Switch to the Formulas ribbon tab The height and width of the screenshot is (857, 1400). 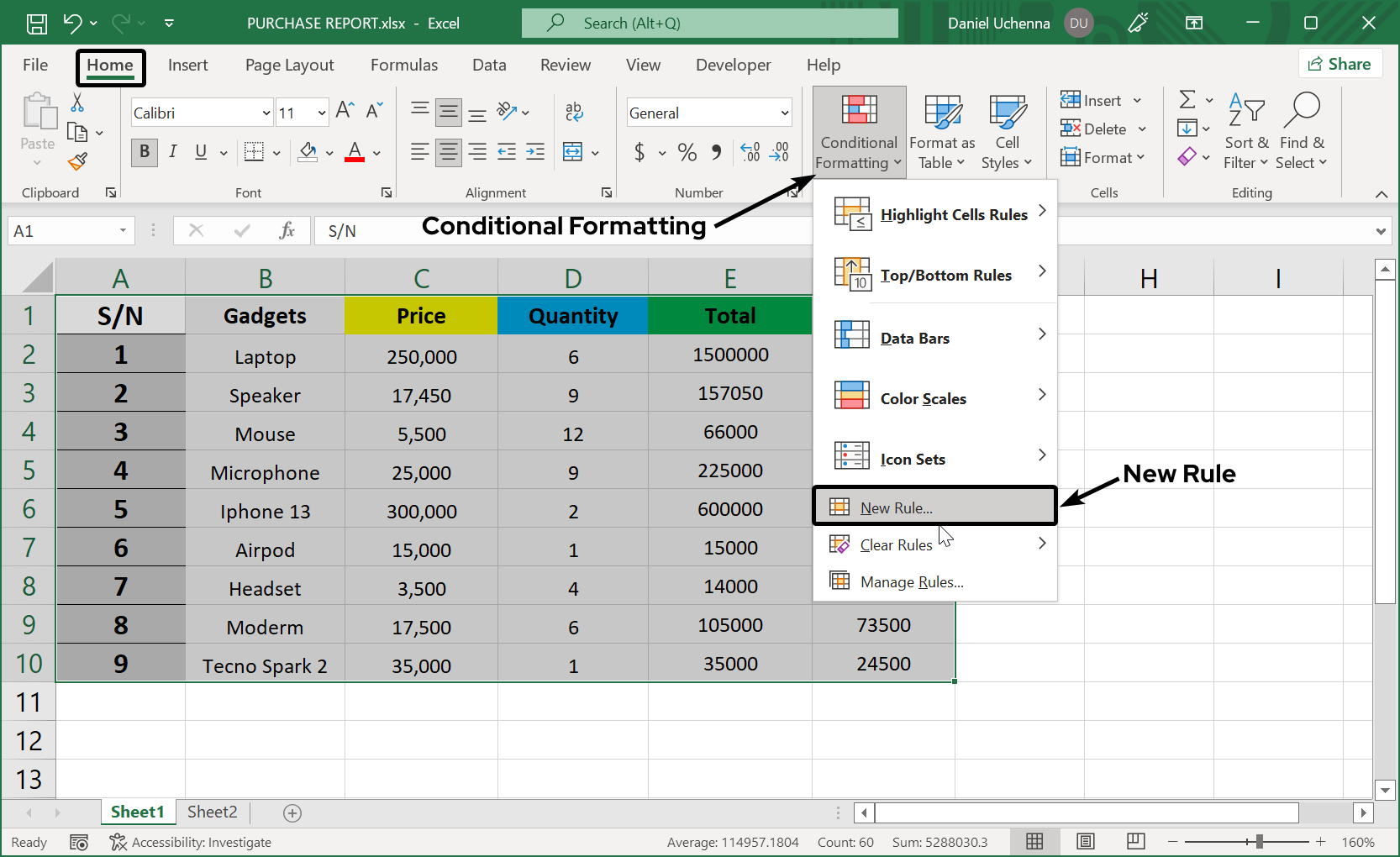tap(404, 65)
